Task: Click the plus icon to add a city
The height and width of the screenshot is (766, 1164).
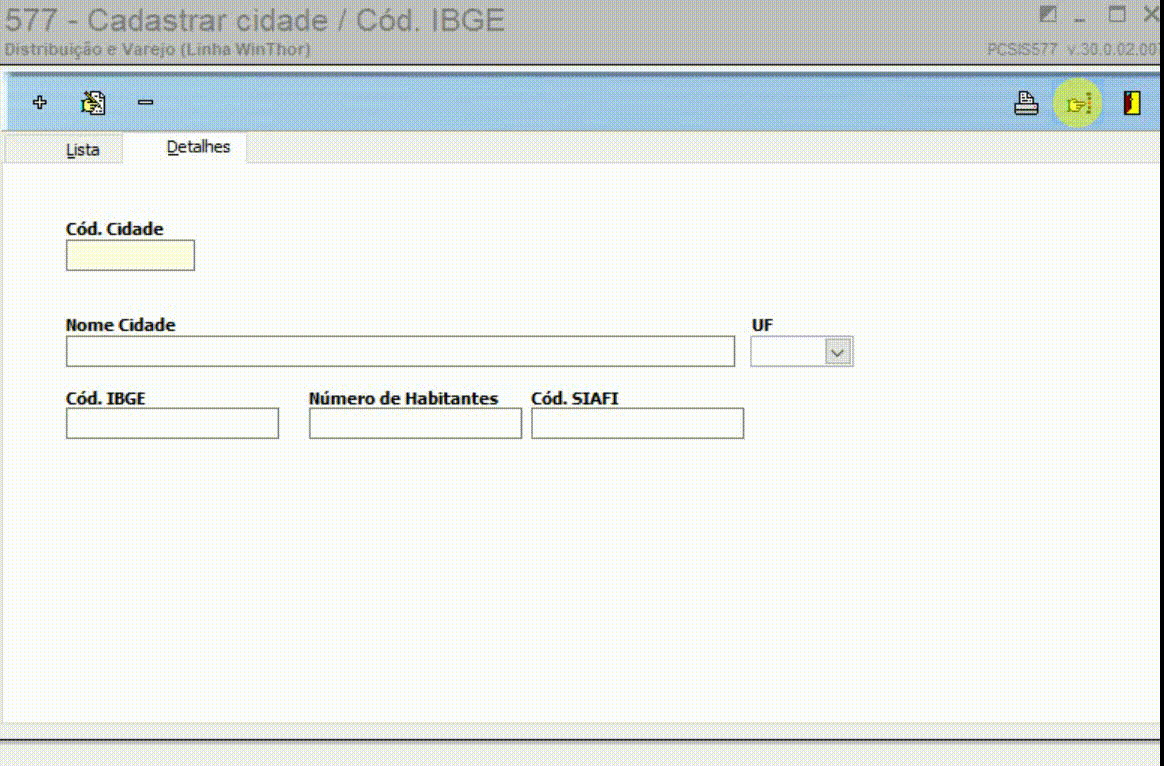Action: click(39, 102)
